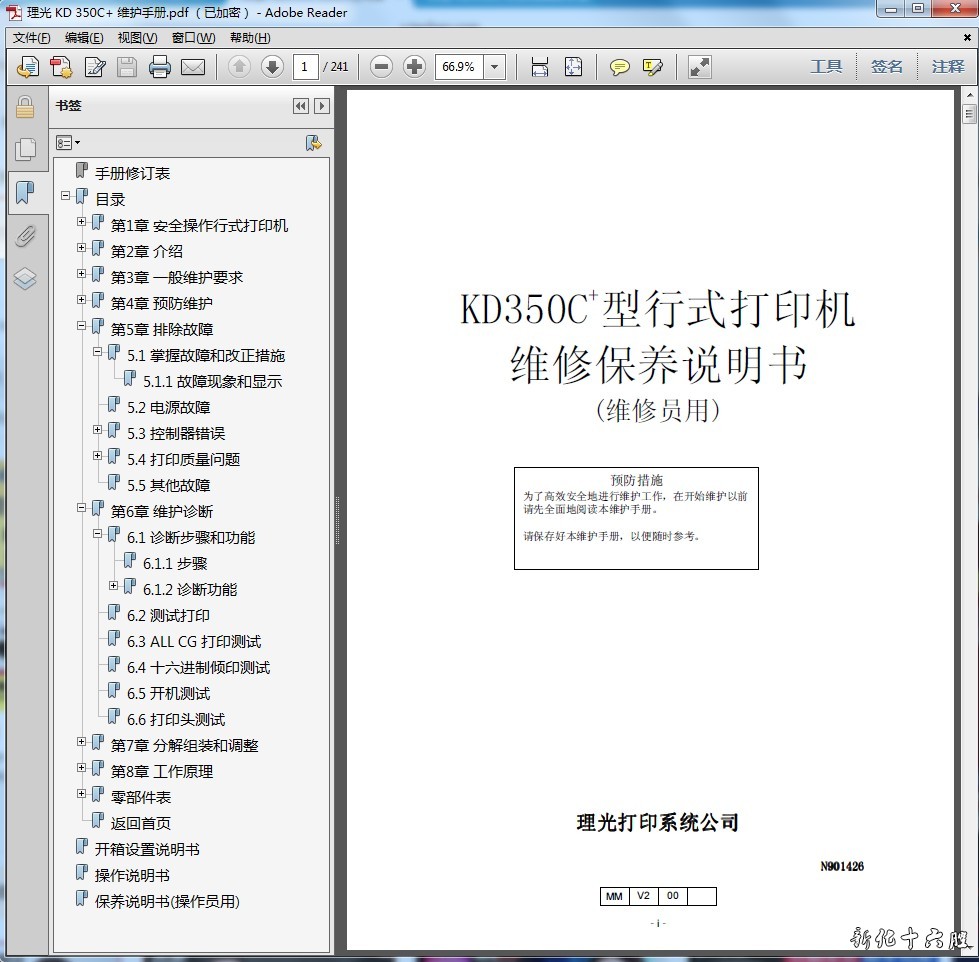The image size is (979, 962).
Task: Add a sticky note comment
Action: (620, 67)
